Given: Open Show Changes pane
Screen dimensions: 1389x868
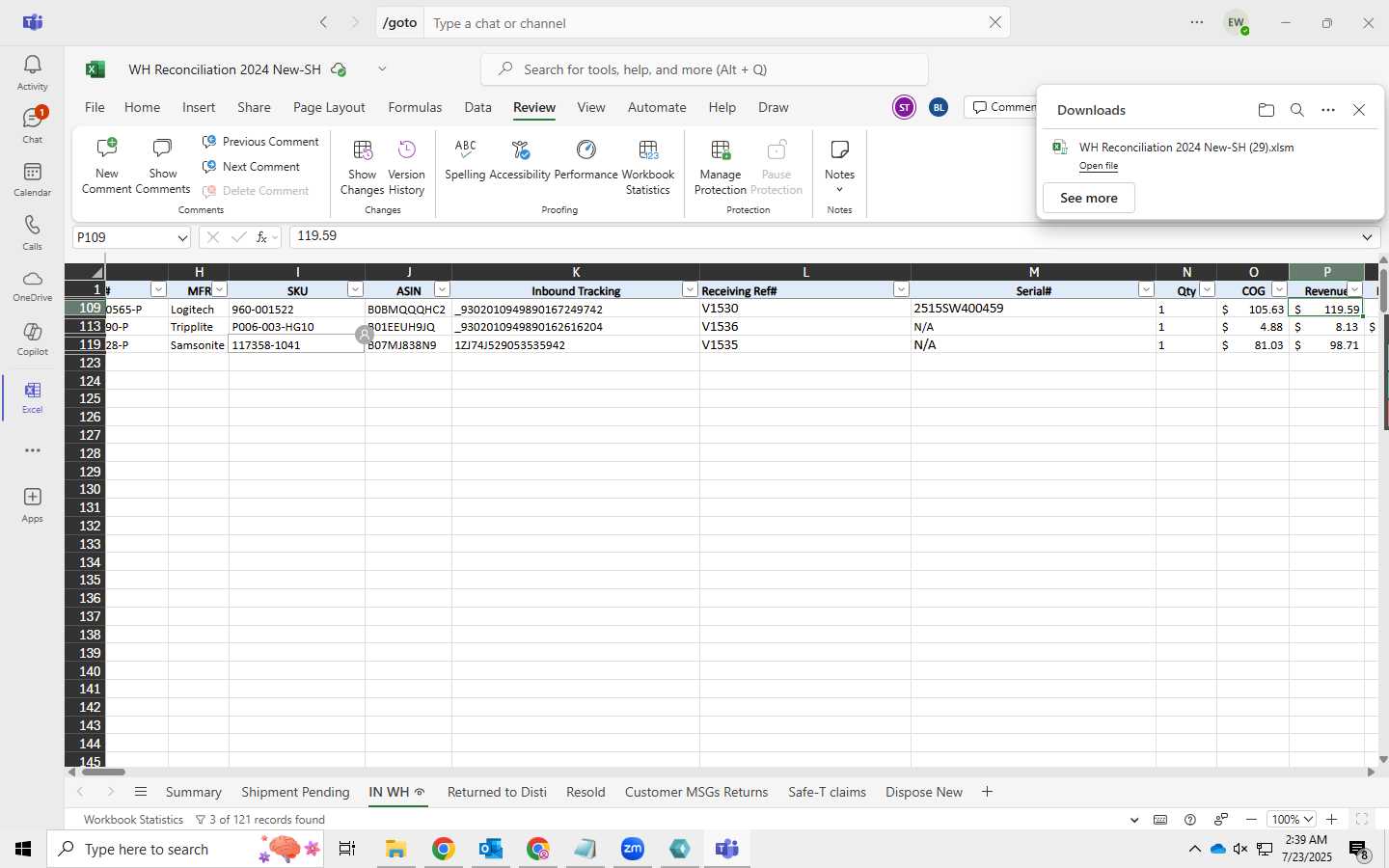Looking at the screenshot, I should [x=363, y=167].
